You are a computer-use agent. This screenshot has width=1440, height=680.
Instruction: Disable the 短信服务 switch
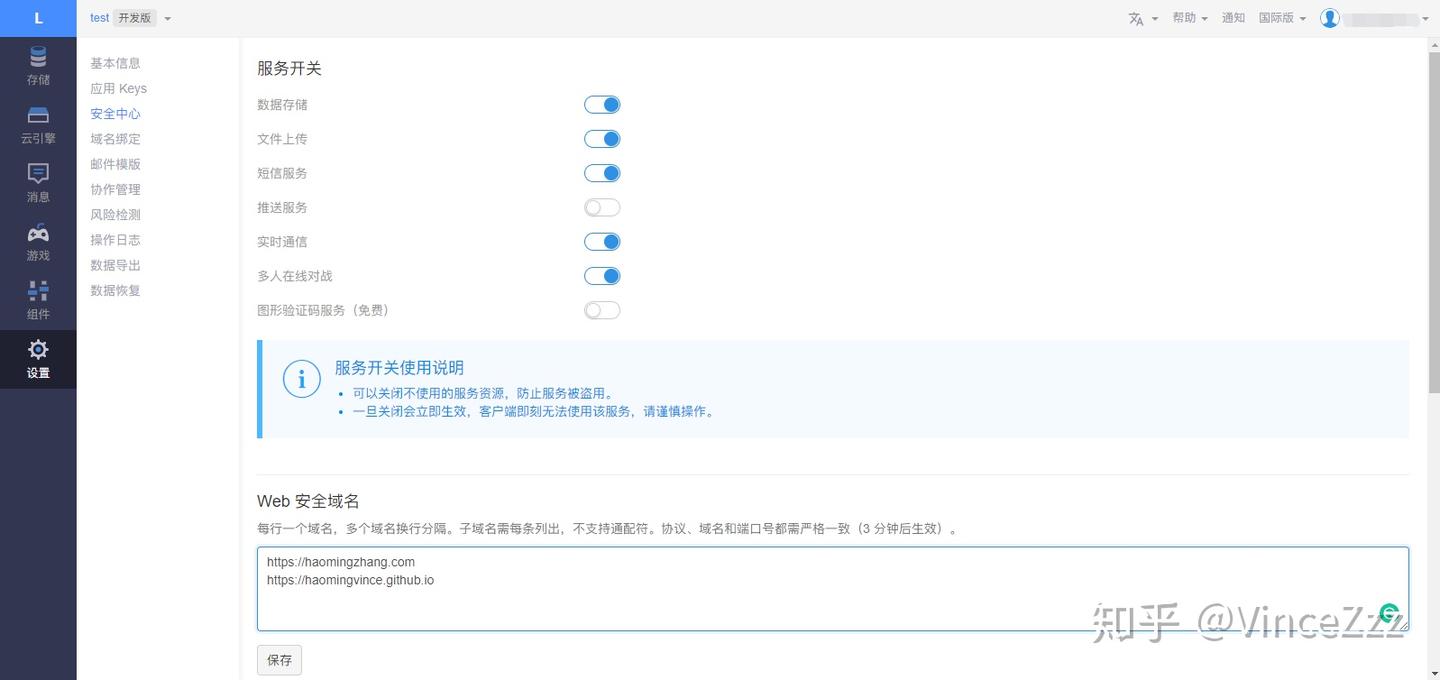click(602, 173)
